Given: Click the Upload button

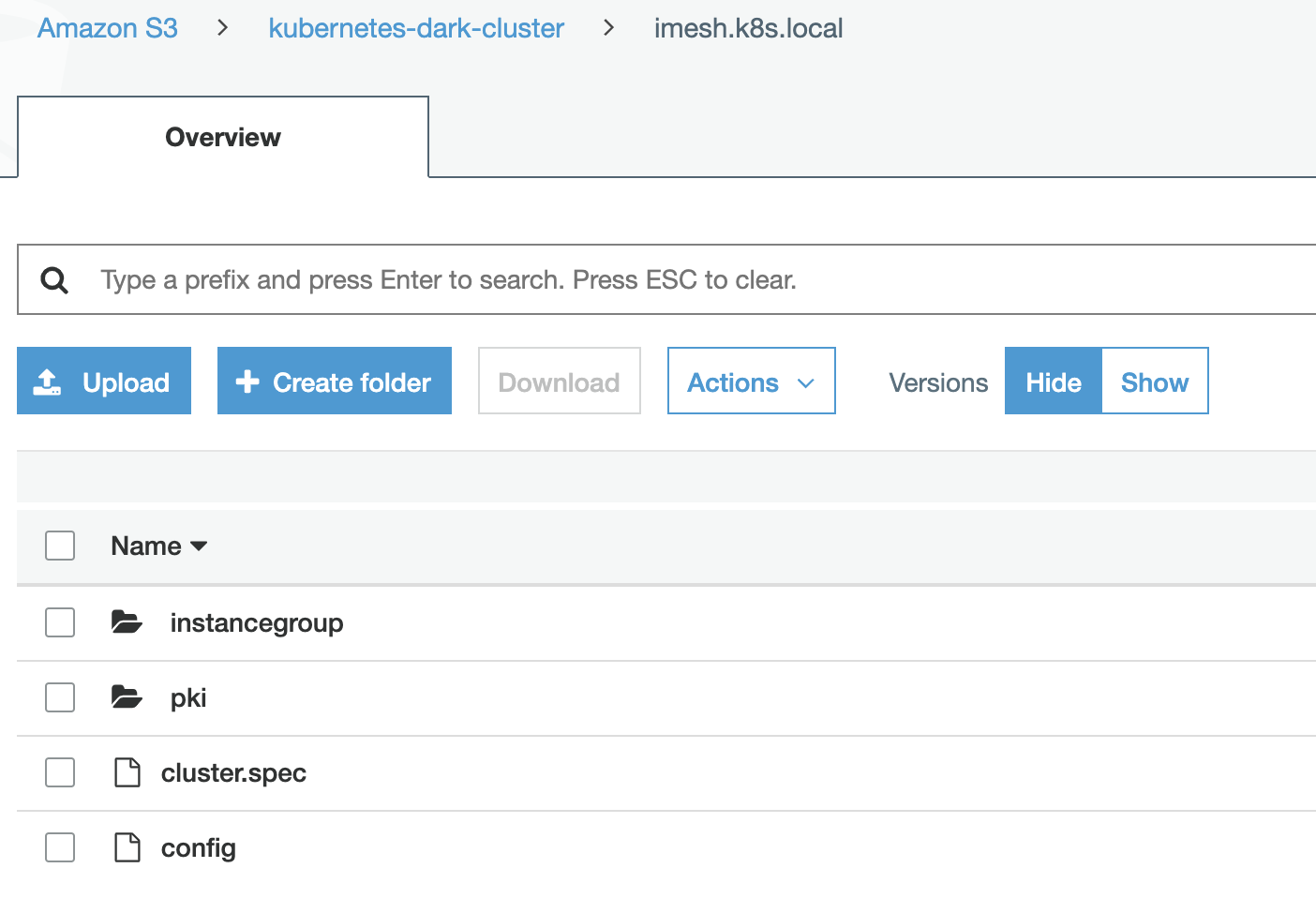Looking at the screenshot, I should pyautogui.click(x=104, y=382).
